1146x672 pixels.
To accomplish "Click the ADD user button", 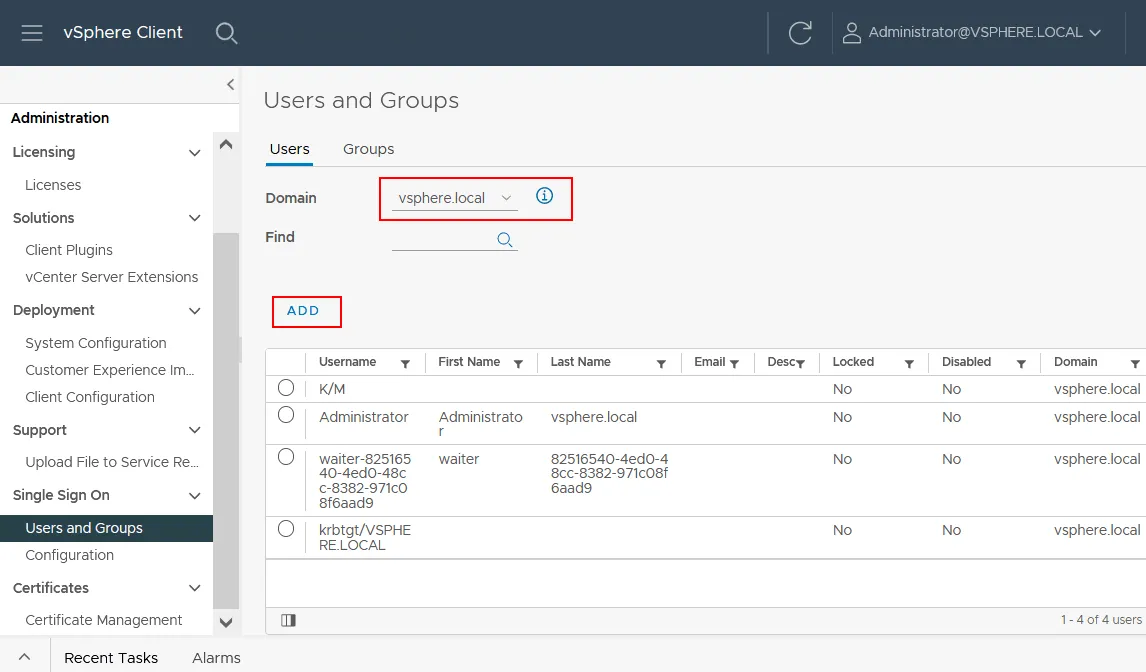I will click(304, 311).
